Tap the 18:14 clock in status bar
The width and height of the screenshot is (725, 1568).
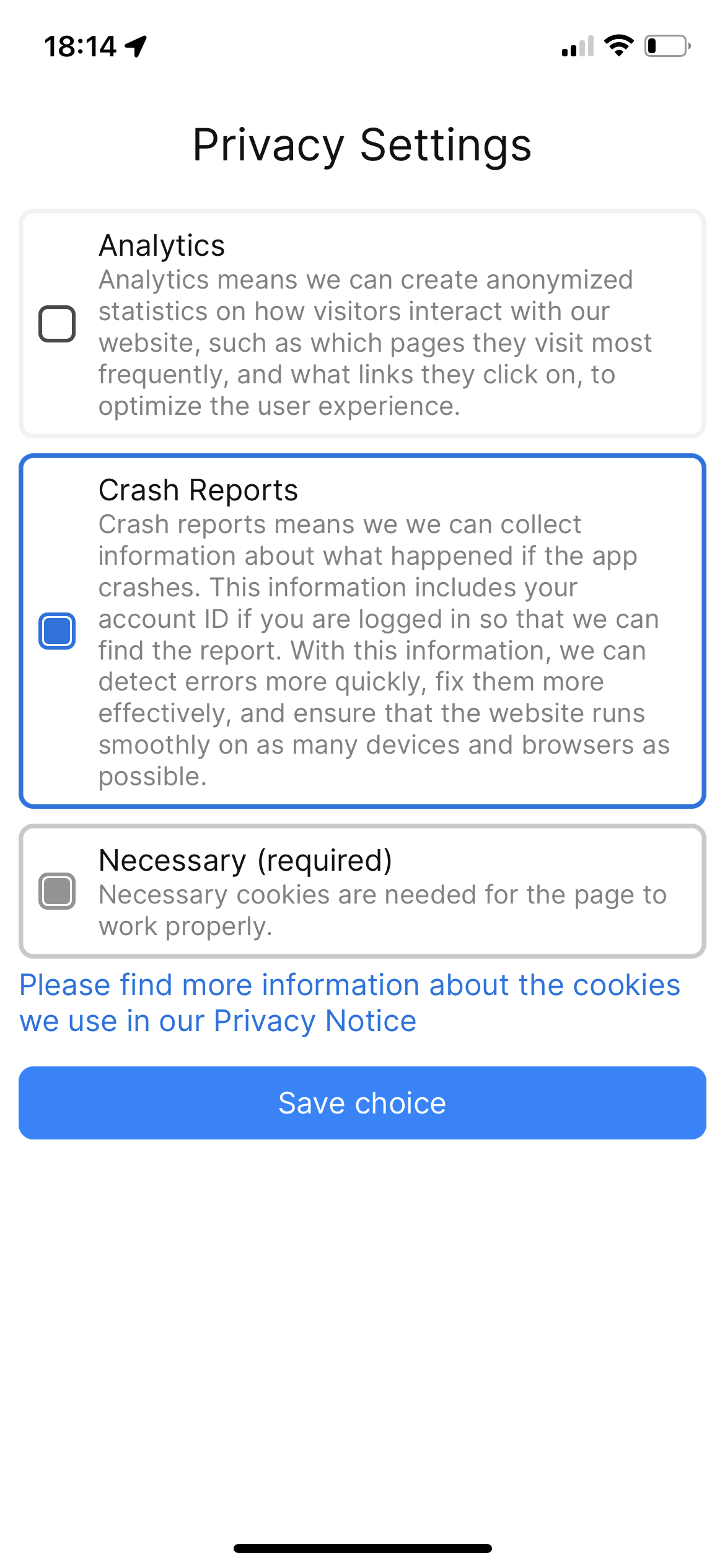[x=81, y=46]
